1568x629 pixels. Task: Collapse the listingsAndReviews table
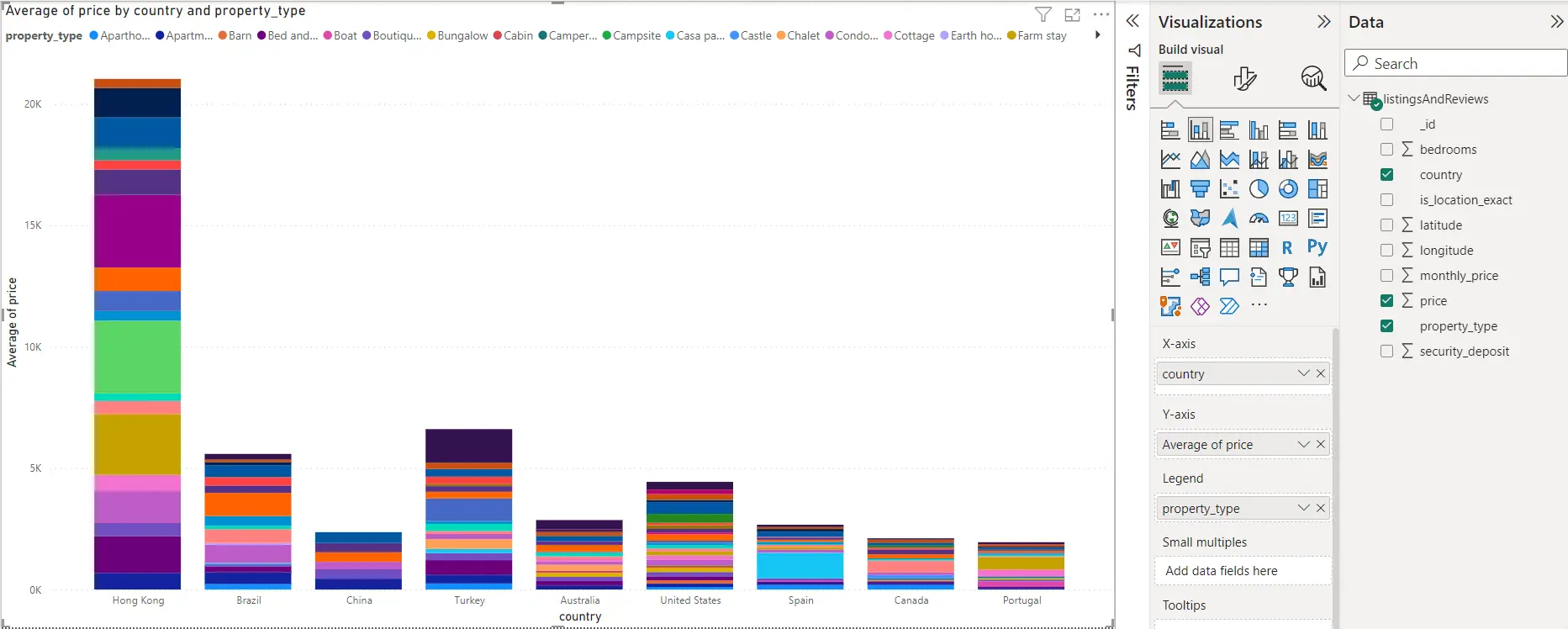[1353, 98]
